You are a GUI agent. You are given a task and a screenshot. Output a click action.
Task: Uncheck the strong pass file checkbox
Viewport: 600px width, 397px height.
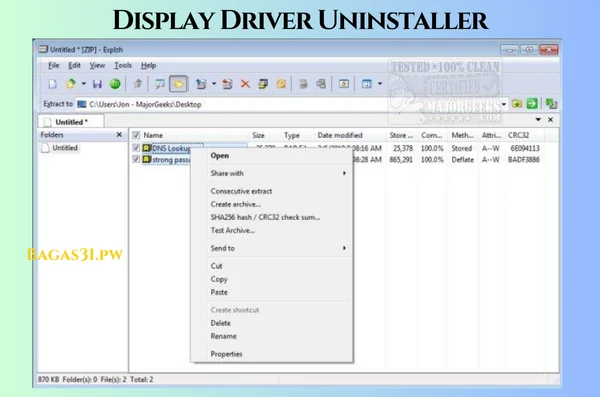coord(136,159)
